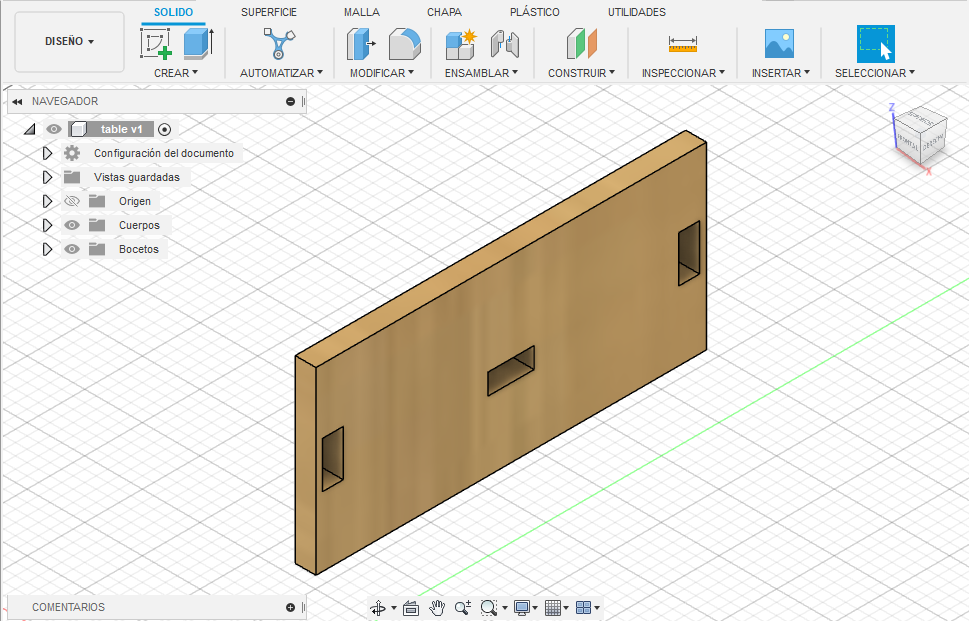Hide the Bocetos folder

tap(72, 249)
